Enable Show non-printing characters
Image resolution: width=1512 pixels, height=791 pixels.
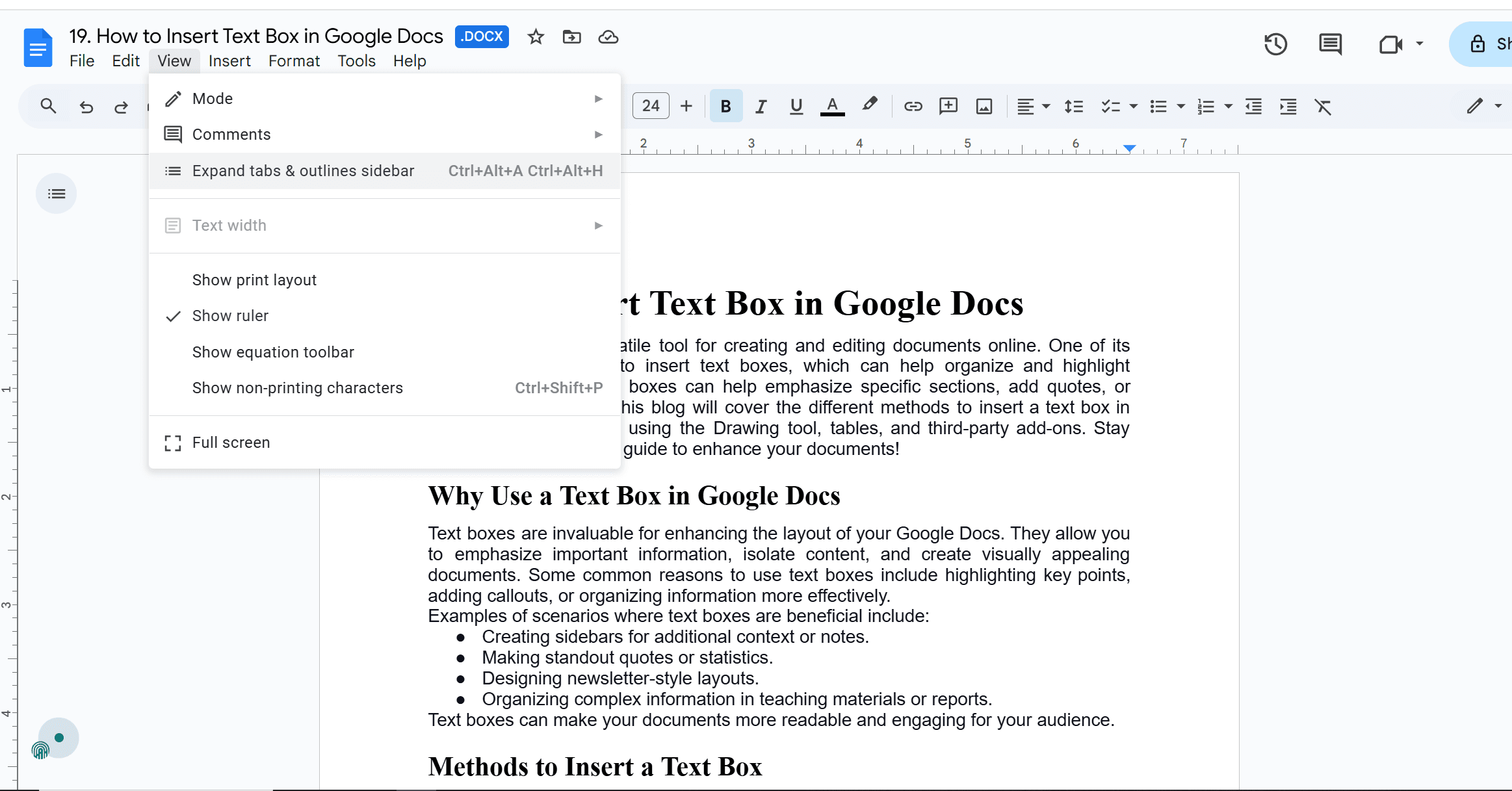pyautogui.click(x=385, y=388)
